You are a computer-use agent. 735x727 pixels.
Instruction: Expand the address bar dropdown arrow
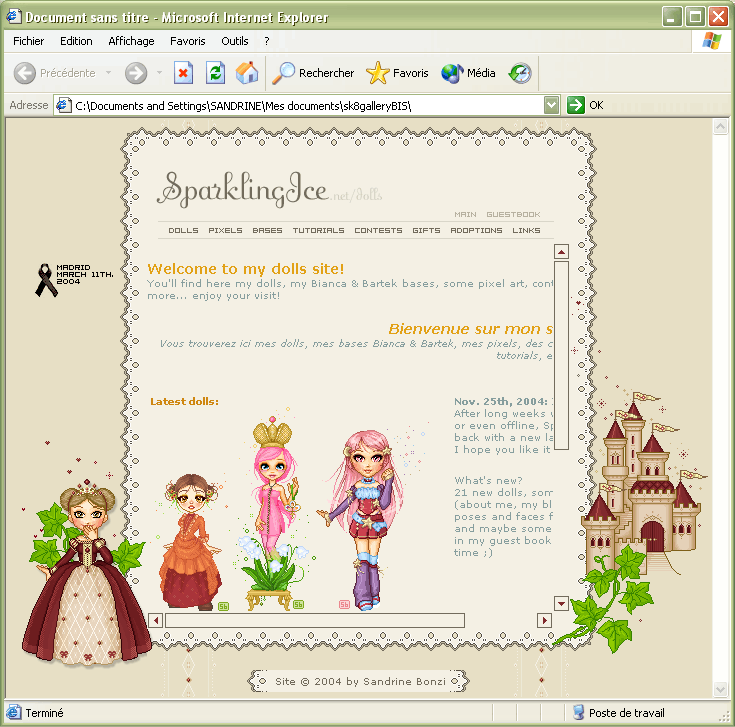551,105
